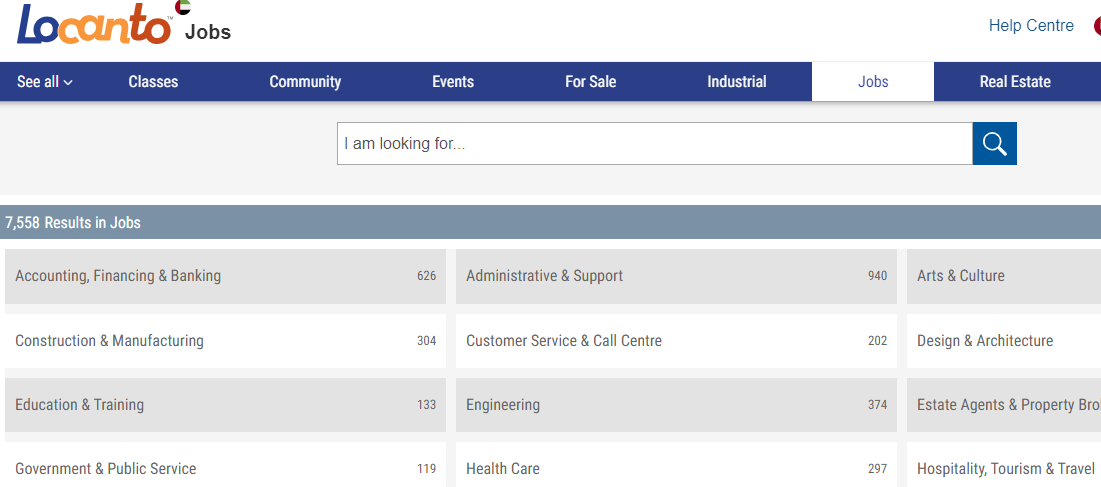Select Education & Training category

click(80, 405)
